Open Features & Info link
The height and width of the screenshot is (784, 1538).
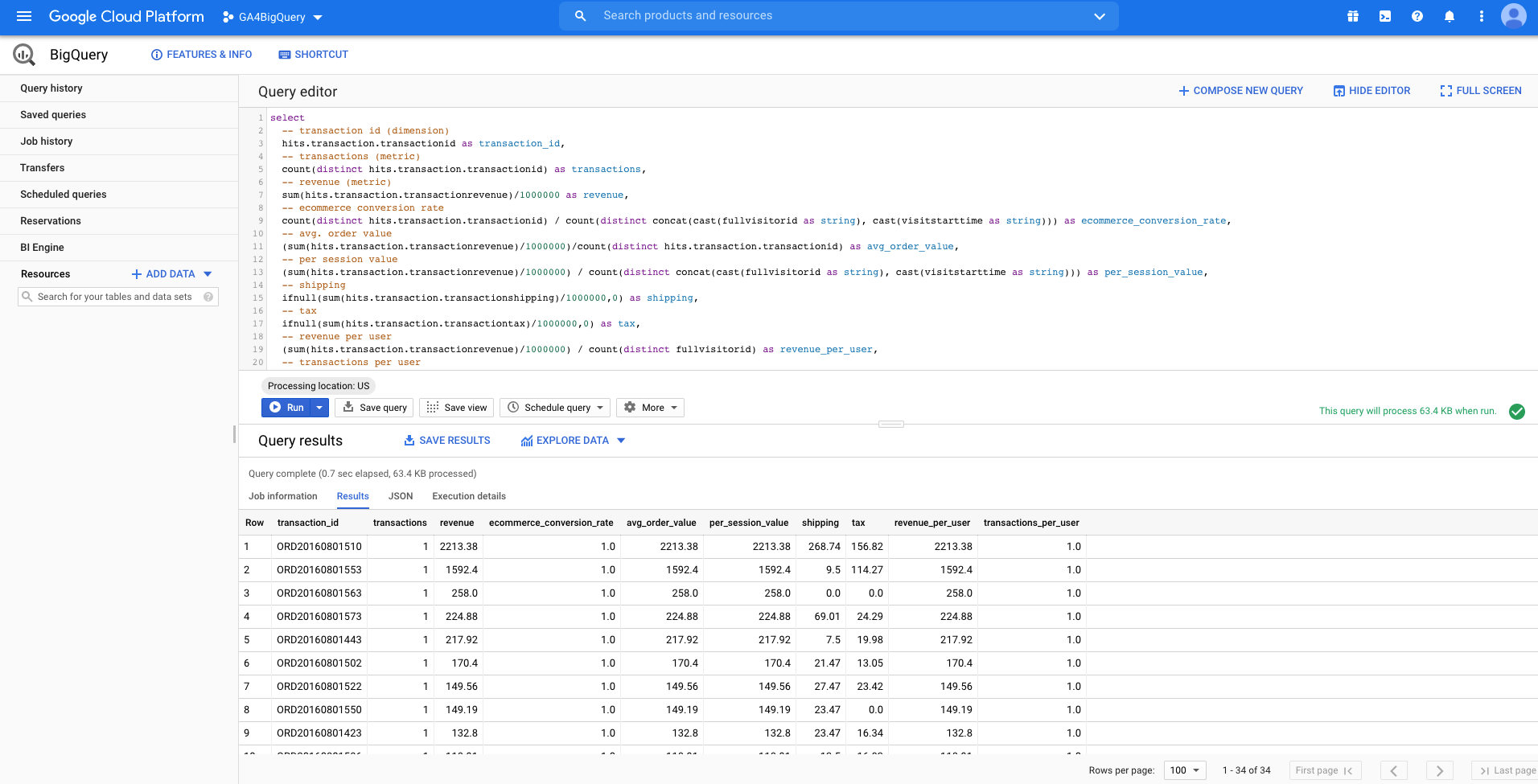(201, 55)
